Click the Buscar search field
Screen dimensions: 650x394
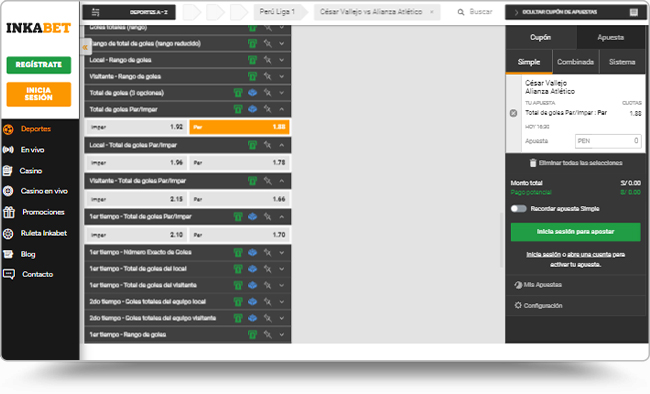tap(480, 12)
